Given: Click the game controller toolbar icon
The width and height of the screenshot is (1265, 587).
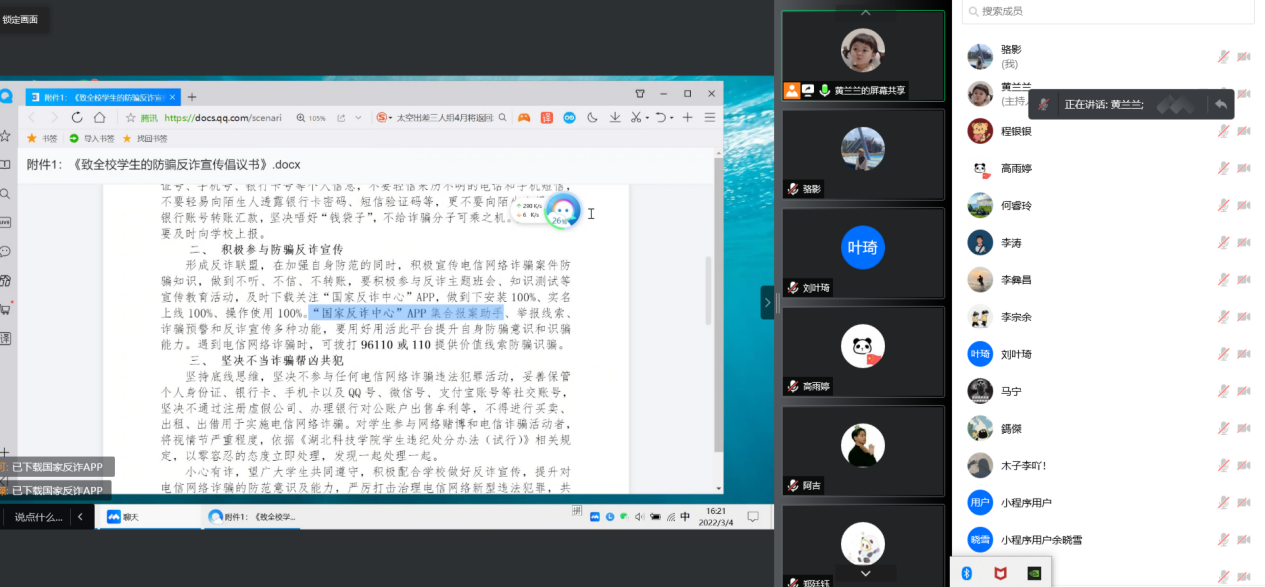Looking at the screenshot, I should pos(523,117).
